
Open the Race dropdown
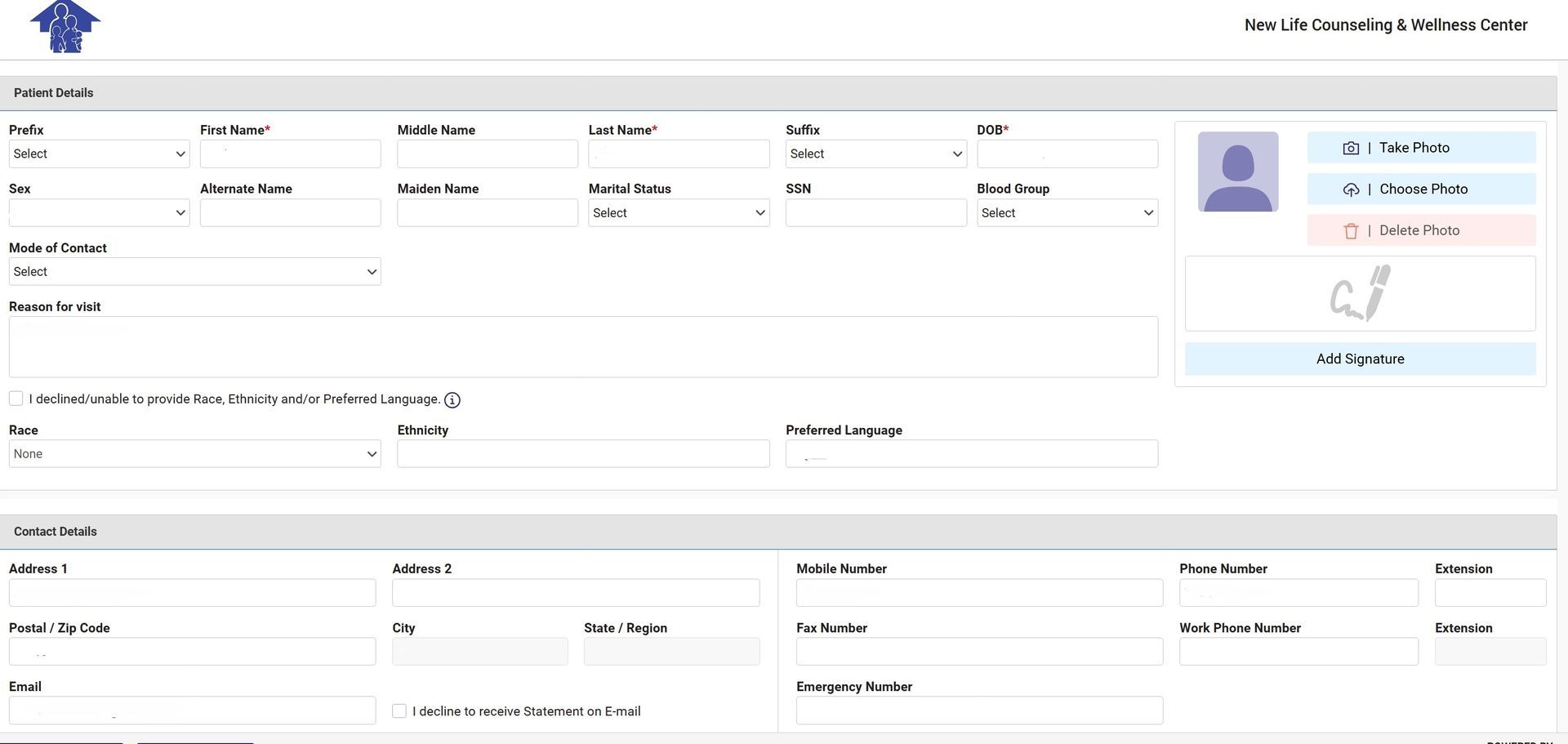click(194, 454)
